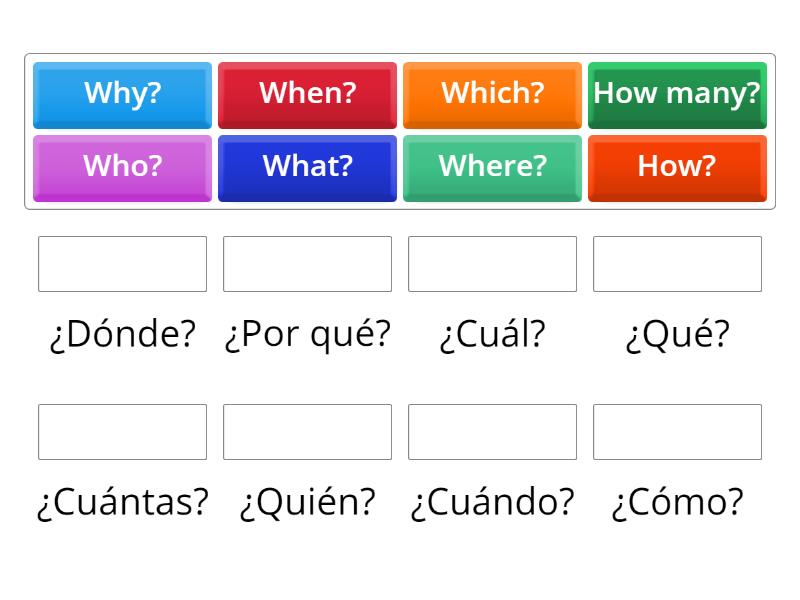The height and width of the screenshot is (600, 800).
Task: Click the empty answer box above ¿Por qué?
Action: pos(307,264)
